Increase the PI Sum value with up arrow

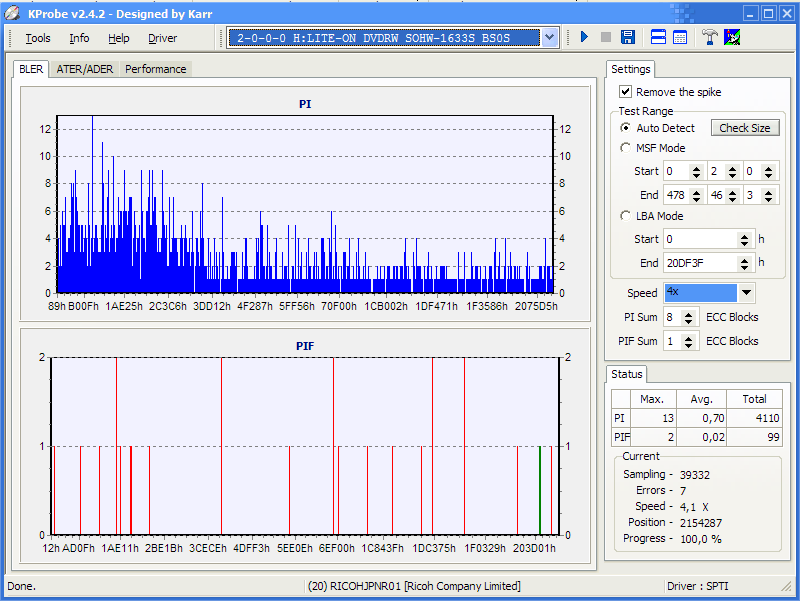pyautogui.click(x=689, y=314)
